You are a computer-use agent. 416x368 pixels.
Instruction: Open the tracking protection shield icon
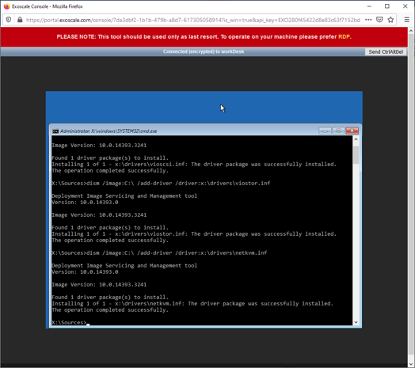pos(9,20)
